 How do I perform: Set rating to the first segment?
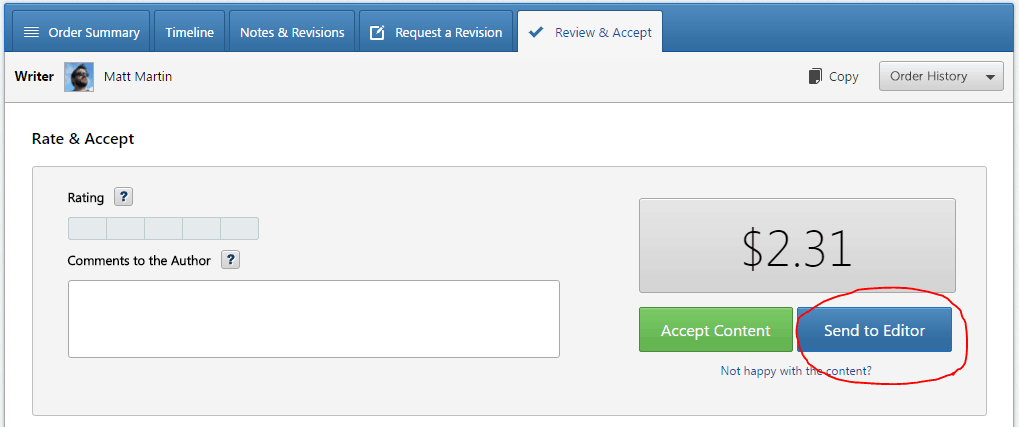pos(87,229)
